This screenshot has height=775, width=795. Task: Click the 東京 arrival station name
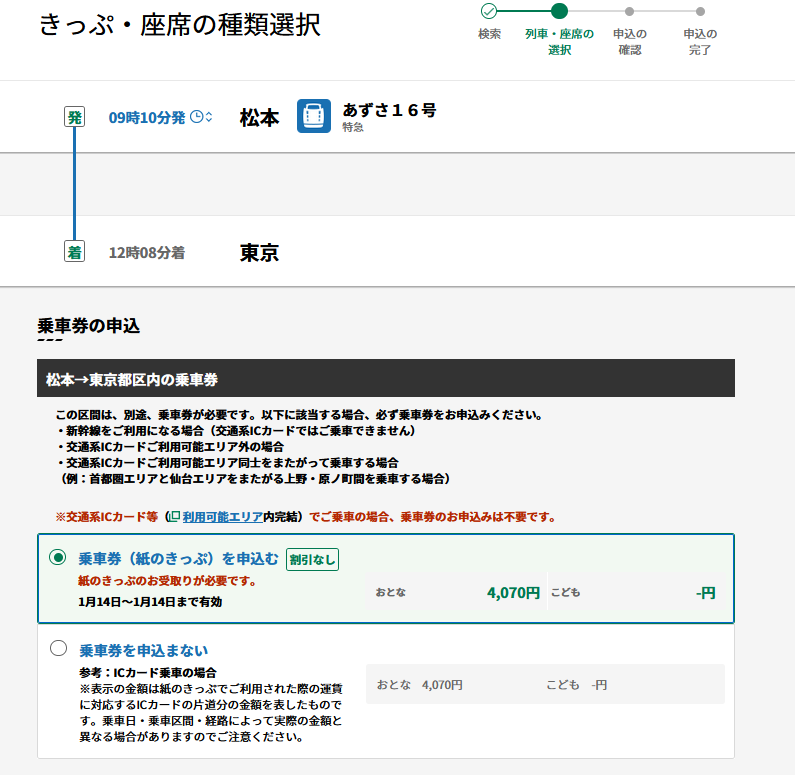pos(259,252)
